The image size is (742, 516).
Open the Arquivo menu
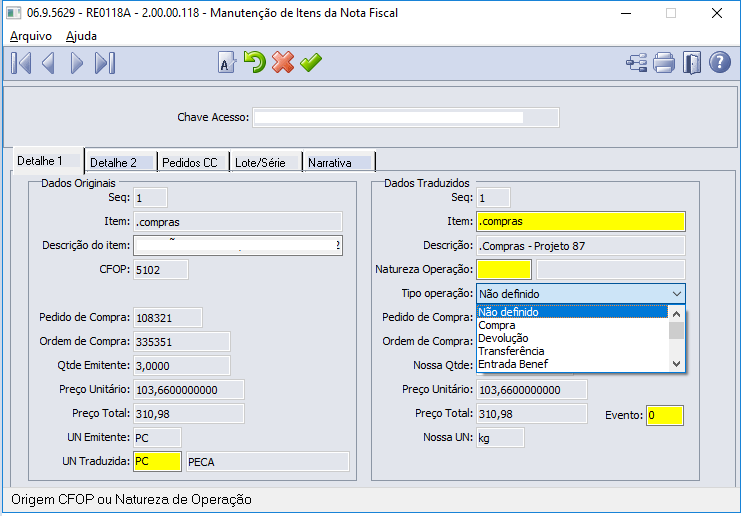tap(31, 36)
